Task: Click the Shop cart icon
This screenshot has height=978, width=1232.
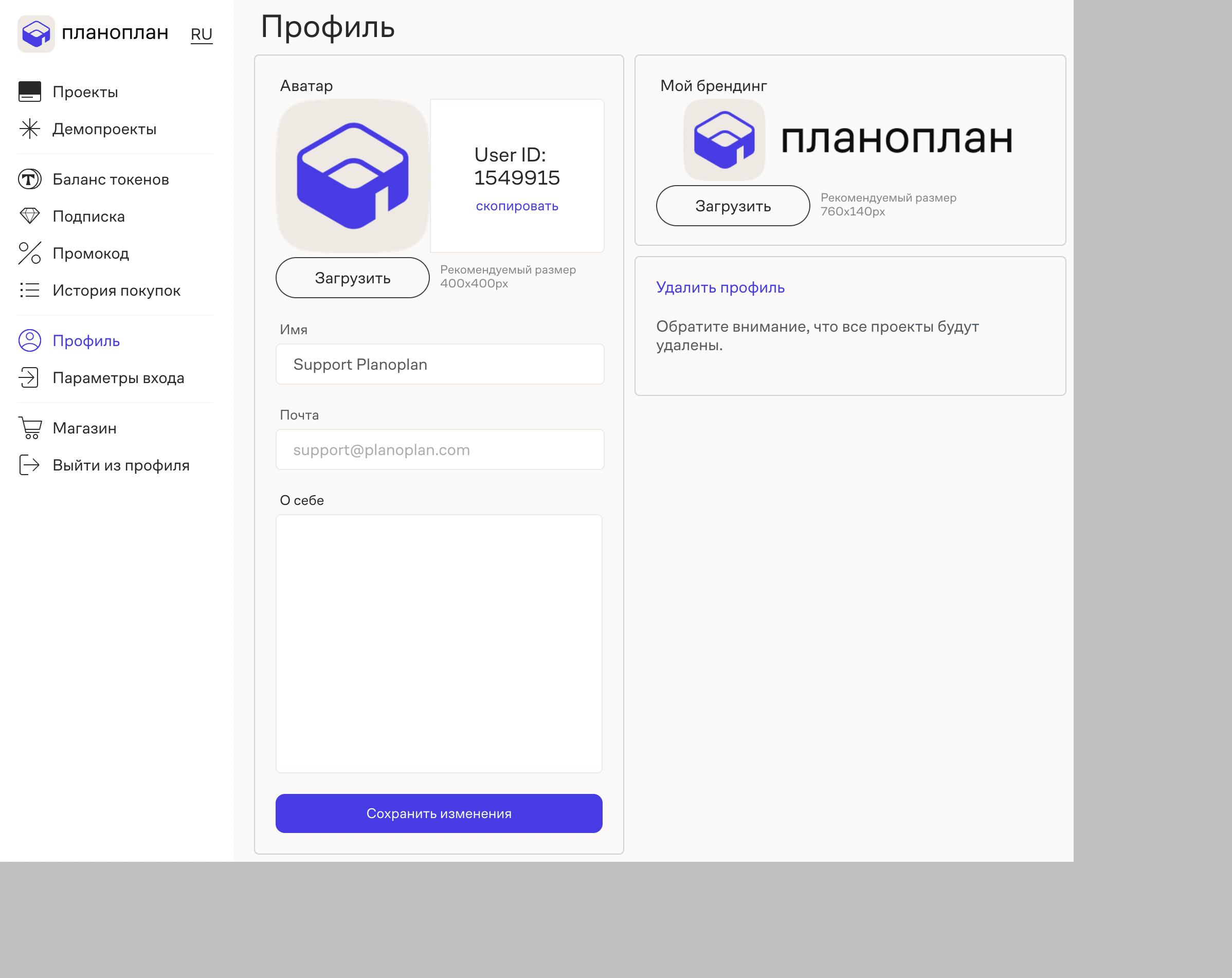Action: 30,427
